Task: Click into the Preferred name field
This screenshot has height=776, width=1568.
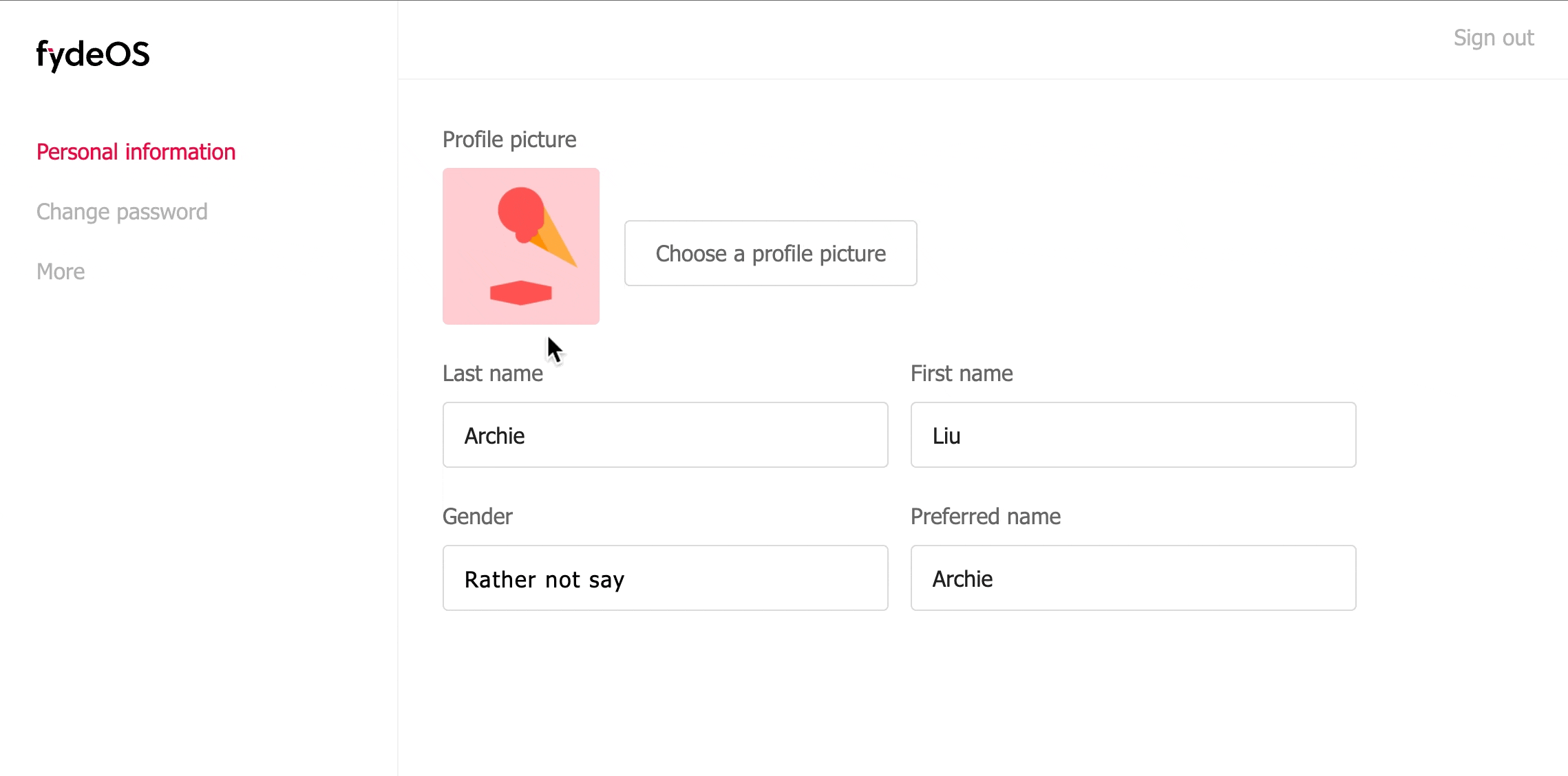Action: click(1134, 578)
